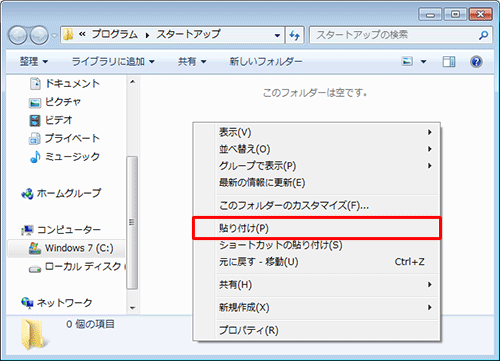This screenshot has width=500, height=361.
Task: Open help with the question mark icon
Action: coord(476,62)
